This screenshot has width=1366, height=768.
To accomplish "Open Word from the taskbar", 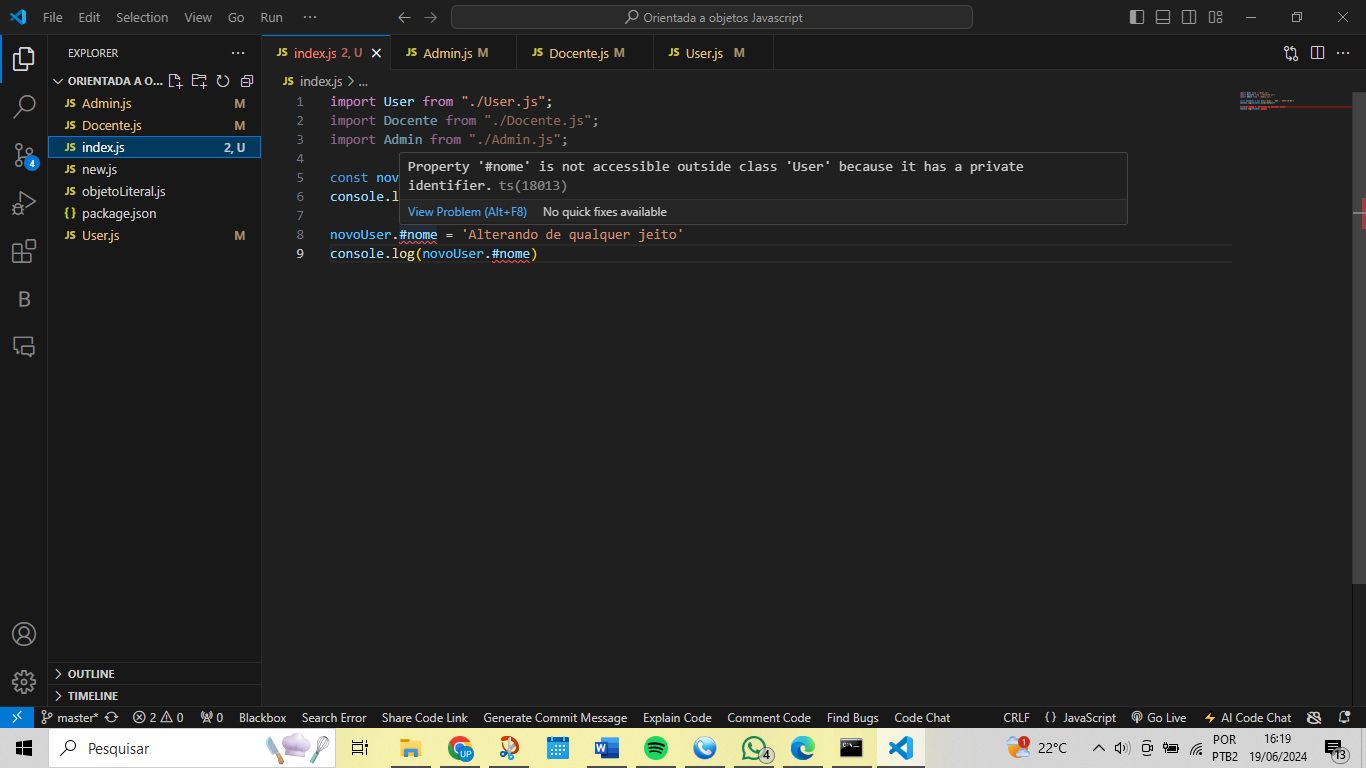I will point(607,747).
